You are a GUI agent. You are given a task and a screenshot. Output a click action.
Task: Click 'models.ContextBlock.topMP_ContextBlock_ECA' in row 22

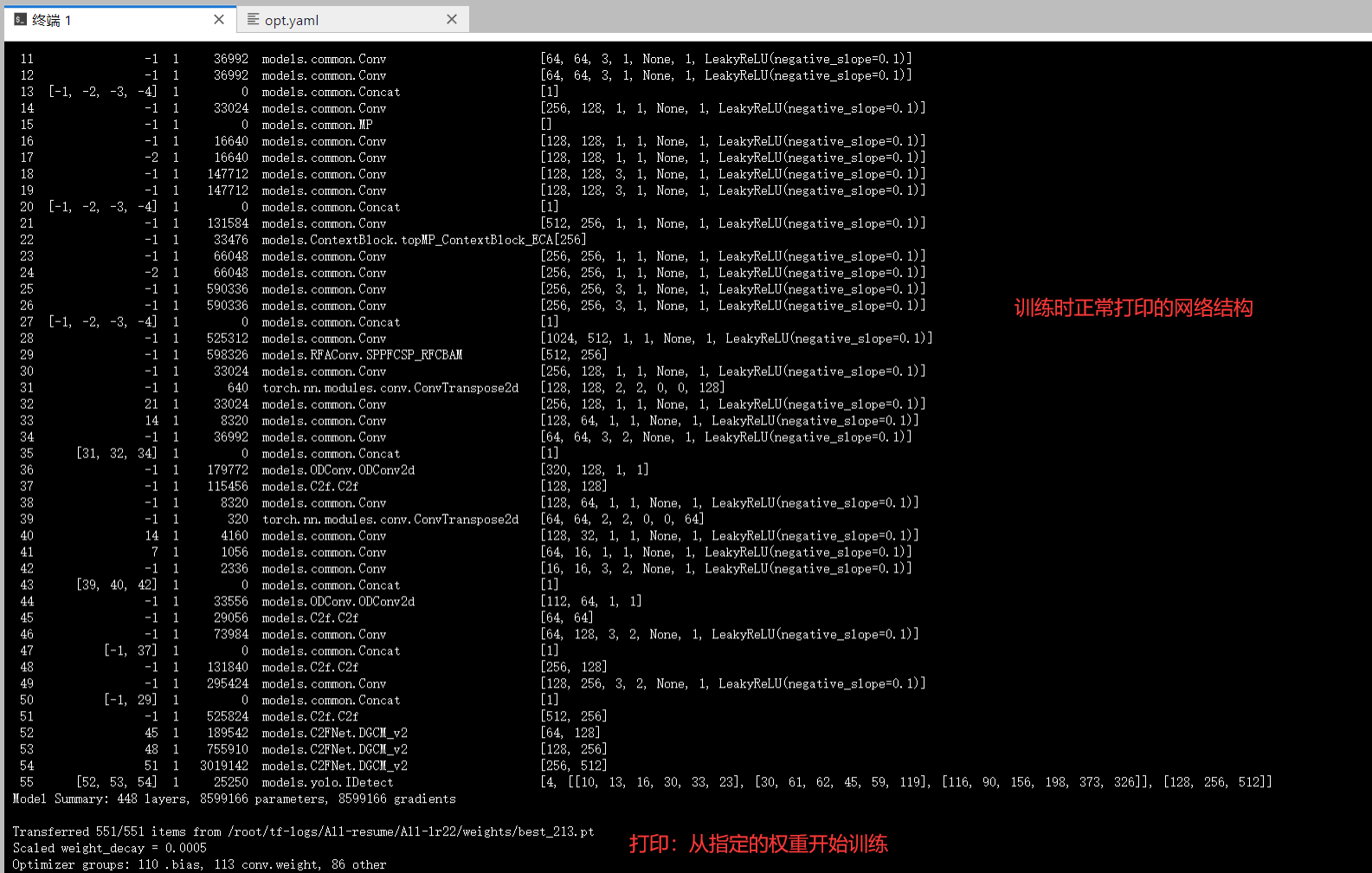pyautogui.click(x=408, y=240)
